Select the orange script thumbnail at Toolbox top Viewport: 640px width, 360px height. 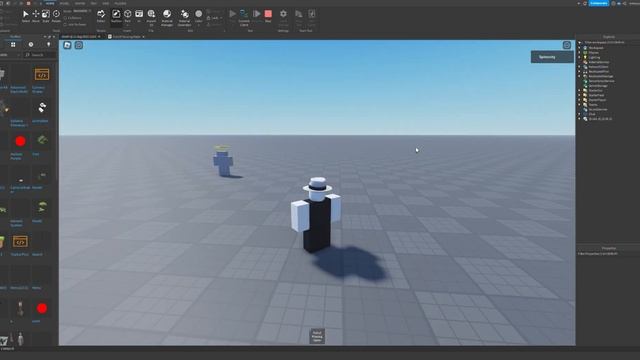coord(42,75)
